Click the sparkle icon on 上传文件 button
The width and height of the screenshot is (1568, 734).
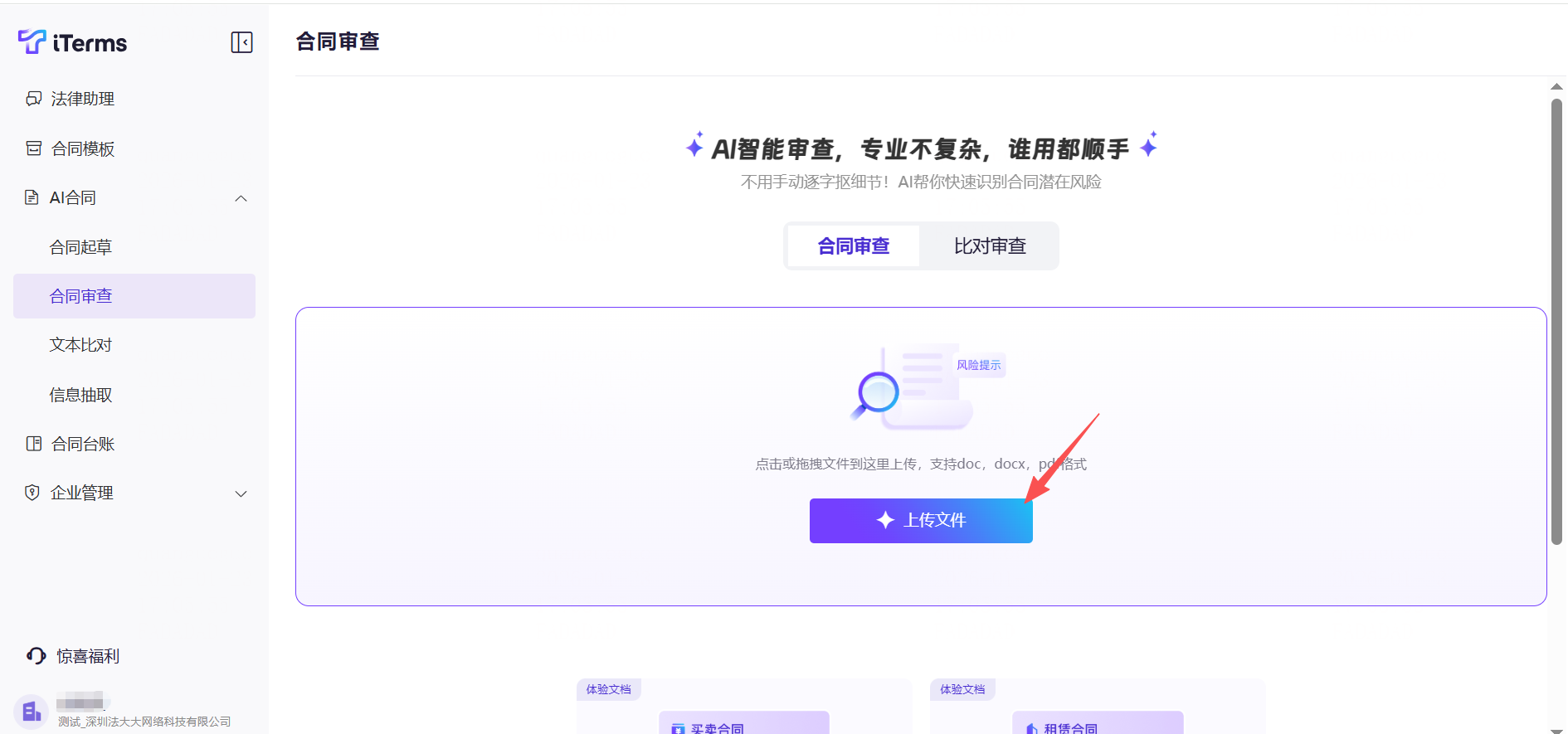885,520
